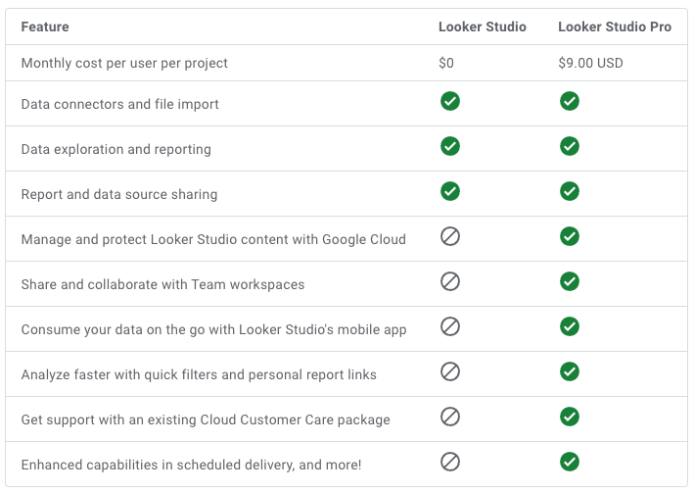Viewport: 695px width, 497px height.
Task: Click Pro checkmark for mobile app row
Action: tap(569, 327)
